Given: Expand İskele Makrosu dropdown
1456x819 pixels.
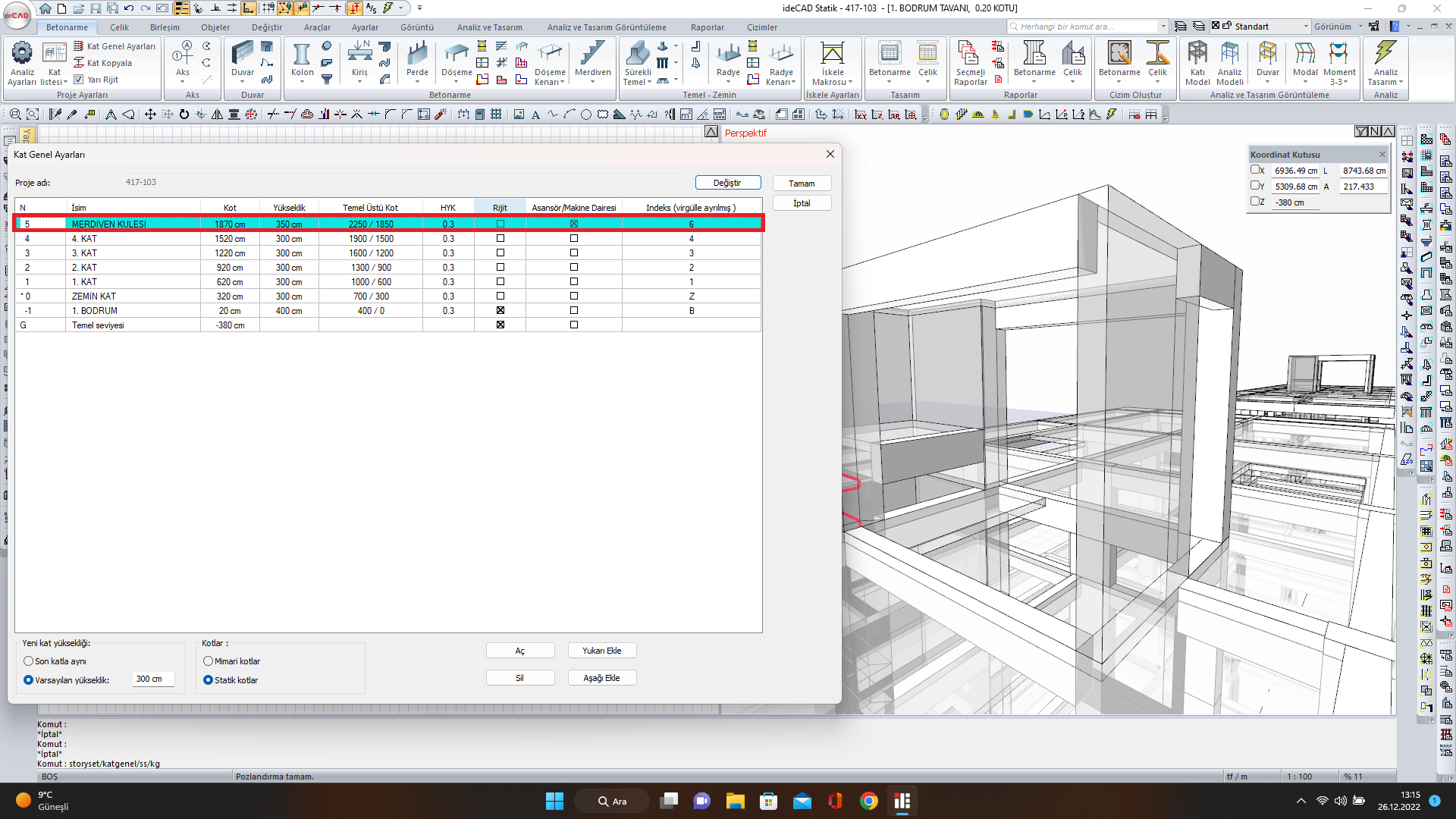Looking at the screenshot, I should (851, 82).
